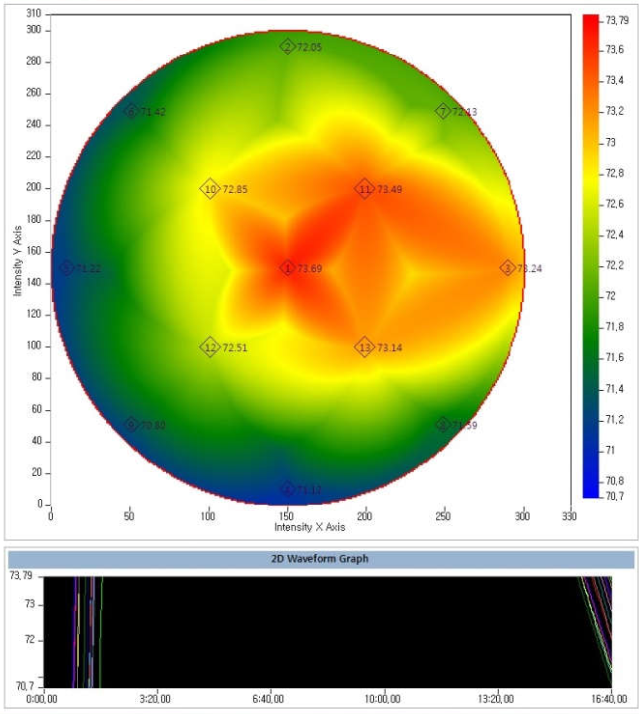
Task: Click the 2D Waveform Graph header bar
Action: coord(320,558)
